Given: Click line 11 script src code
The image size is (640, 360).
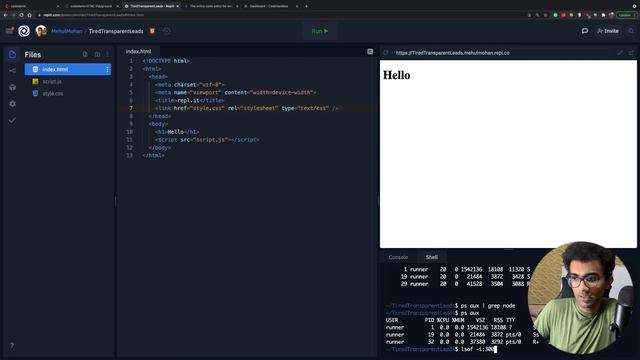Looking at the screenshot, I should click(x=207, y=140).
